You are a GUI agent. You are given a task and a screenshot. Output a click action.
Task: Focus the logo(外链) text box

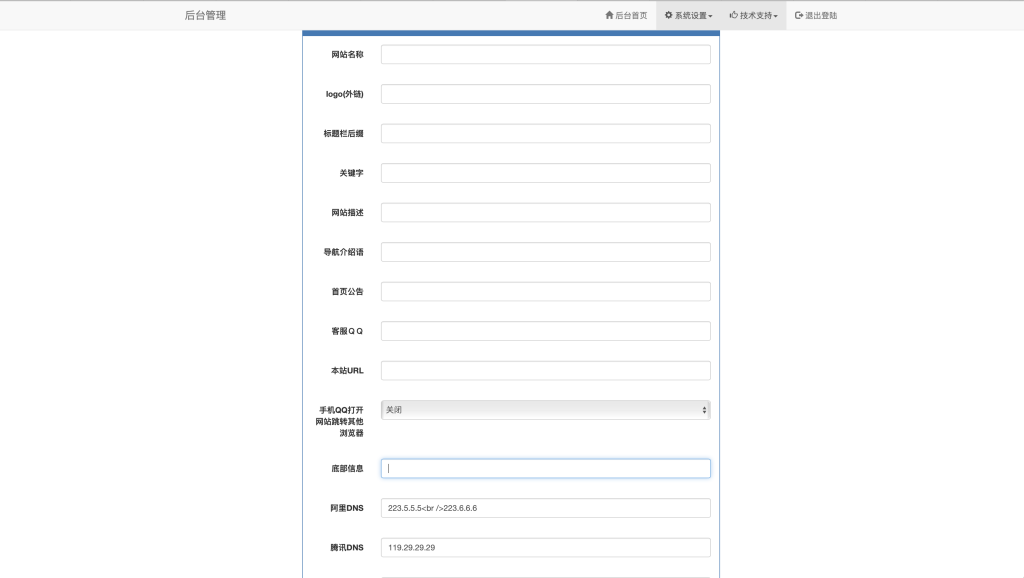pyautogui.click(x=545, y=93)
